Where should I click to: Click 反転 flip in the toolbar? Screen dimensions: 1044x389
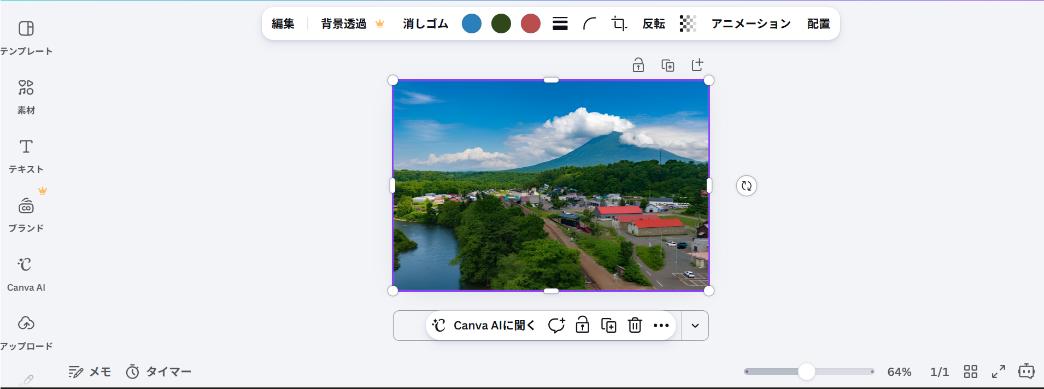[653, 24]
